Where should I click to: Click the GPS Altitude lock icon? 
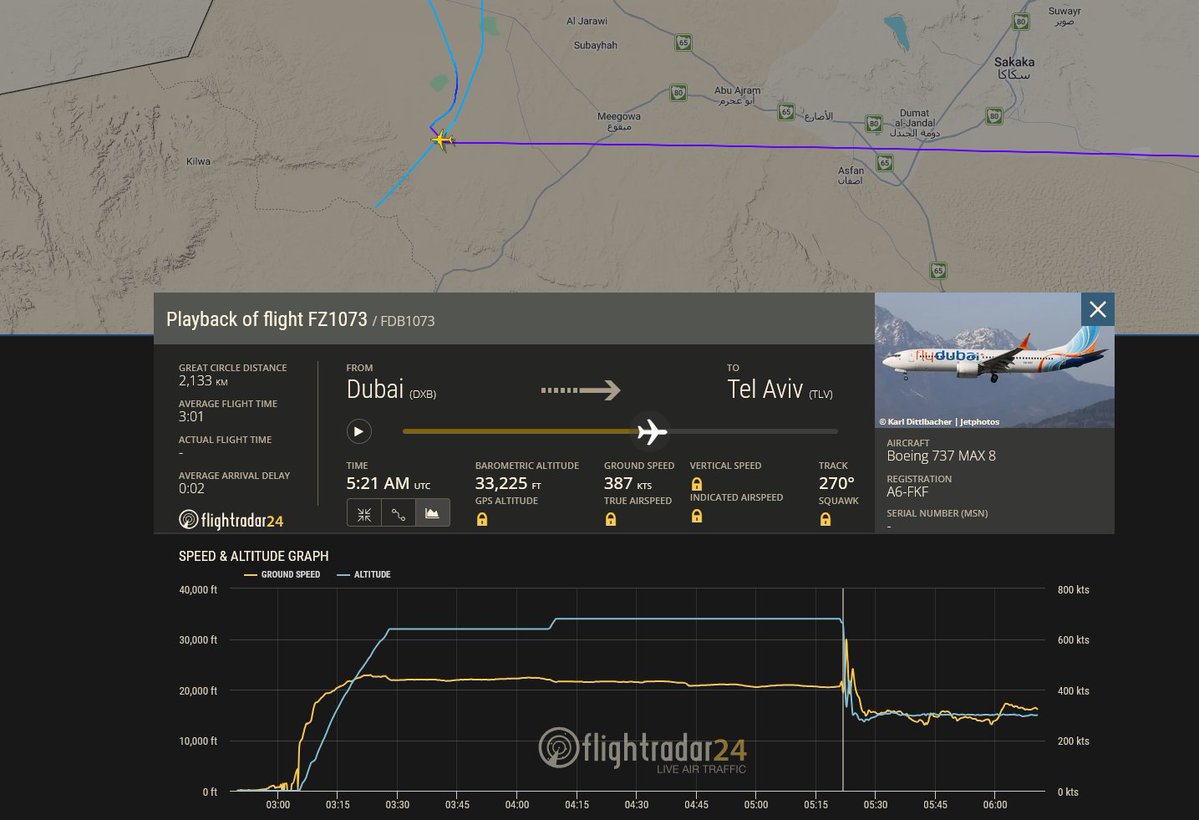tap(482, 519)
